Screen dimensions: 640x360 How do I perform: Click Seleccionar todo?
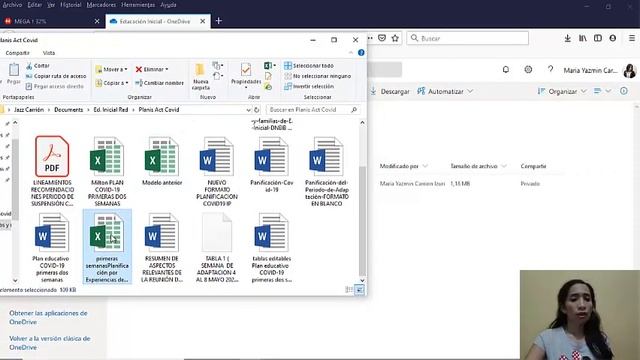(309, 66)
